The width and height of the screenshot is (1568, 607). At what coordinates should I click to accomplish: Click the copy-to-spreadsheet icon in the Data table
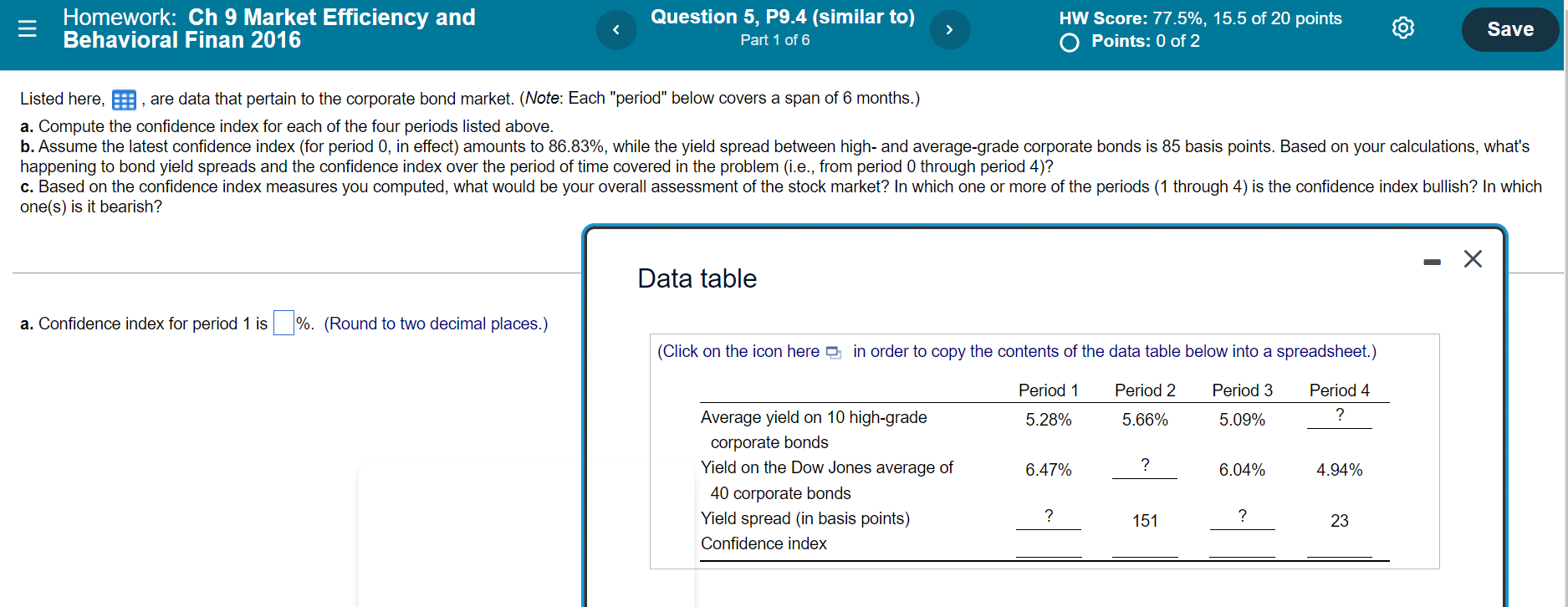(833, 352)
